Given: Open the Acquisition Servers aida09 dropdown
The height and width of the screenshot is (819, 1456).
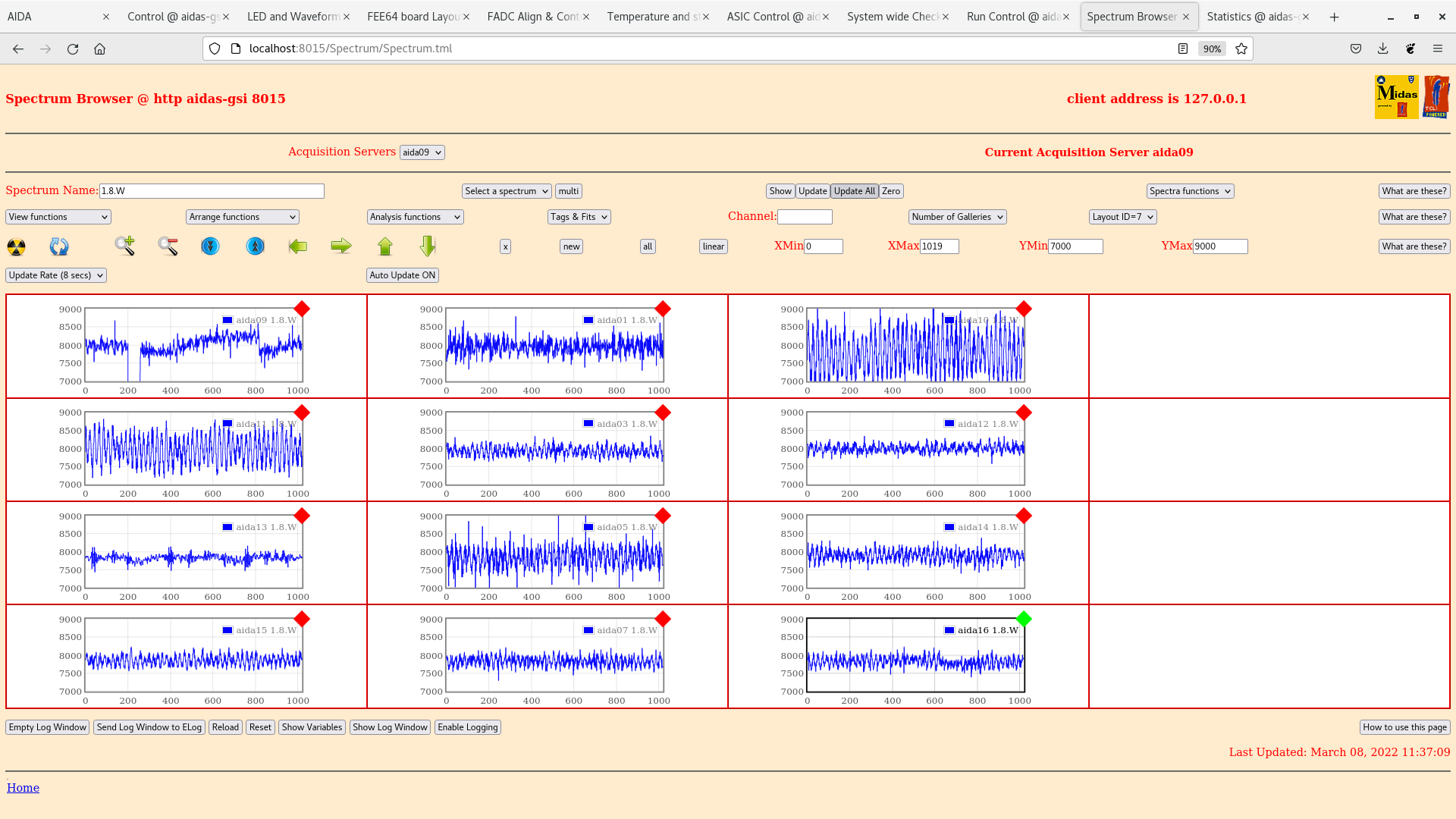Looking at the screenshot, I should pos(422,152).
